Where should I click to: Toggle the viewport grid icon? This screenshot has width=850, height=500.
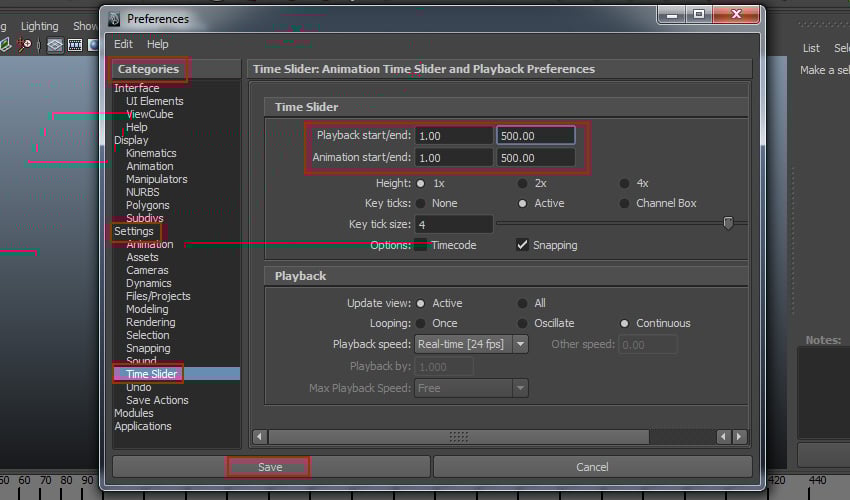coord(55,45)
